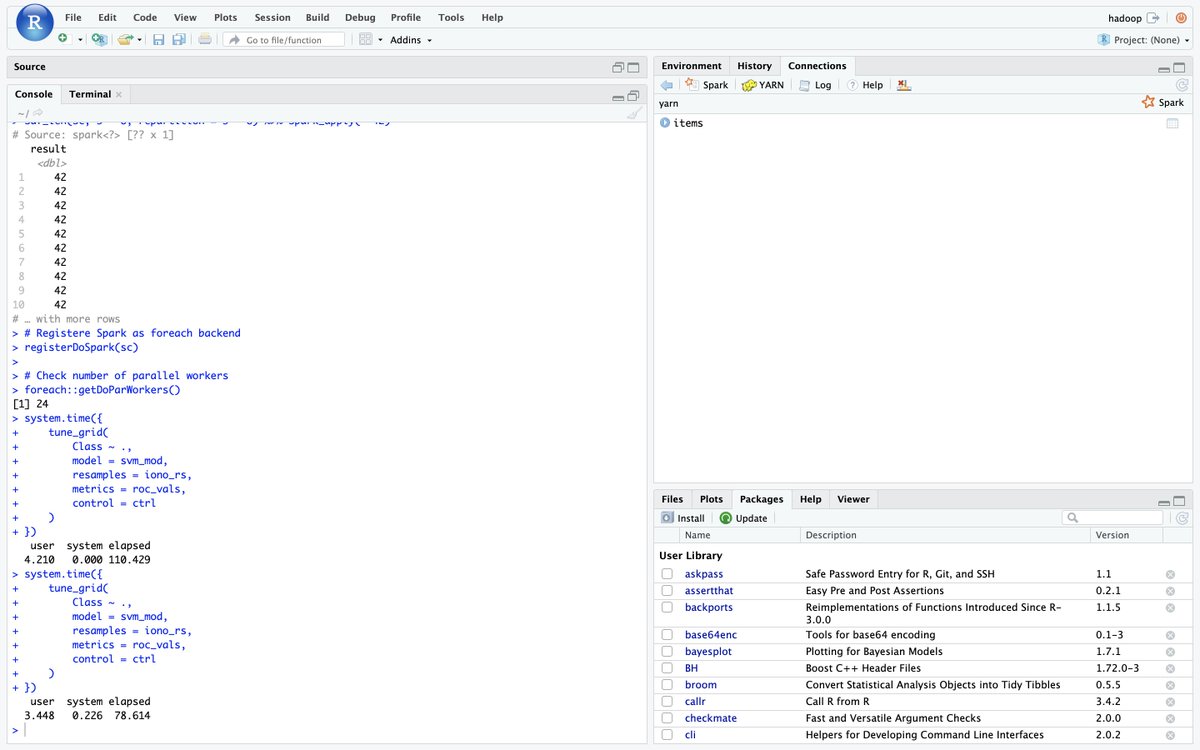Check the backports package checkbox
Viewport: 1200px width, 750px height.
(x=667, y=607)
